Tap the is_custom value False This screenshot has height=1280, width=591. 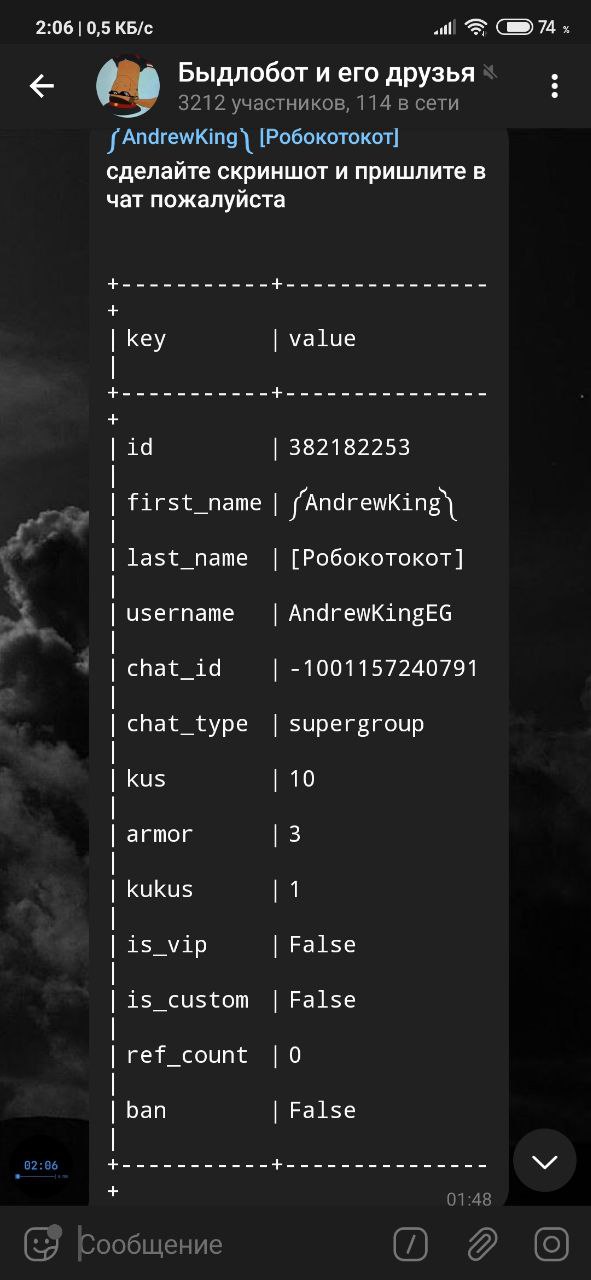(x=322, y=1000)
